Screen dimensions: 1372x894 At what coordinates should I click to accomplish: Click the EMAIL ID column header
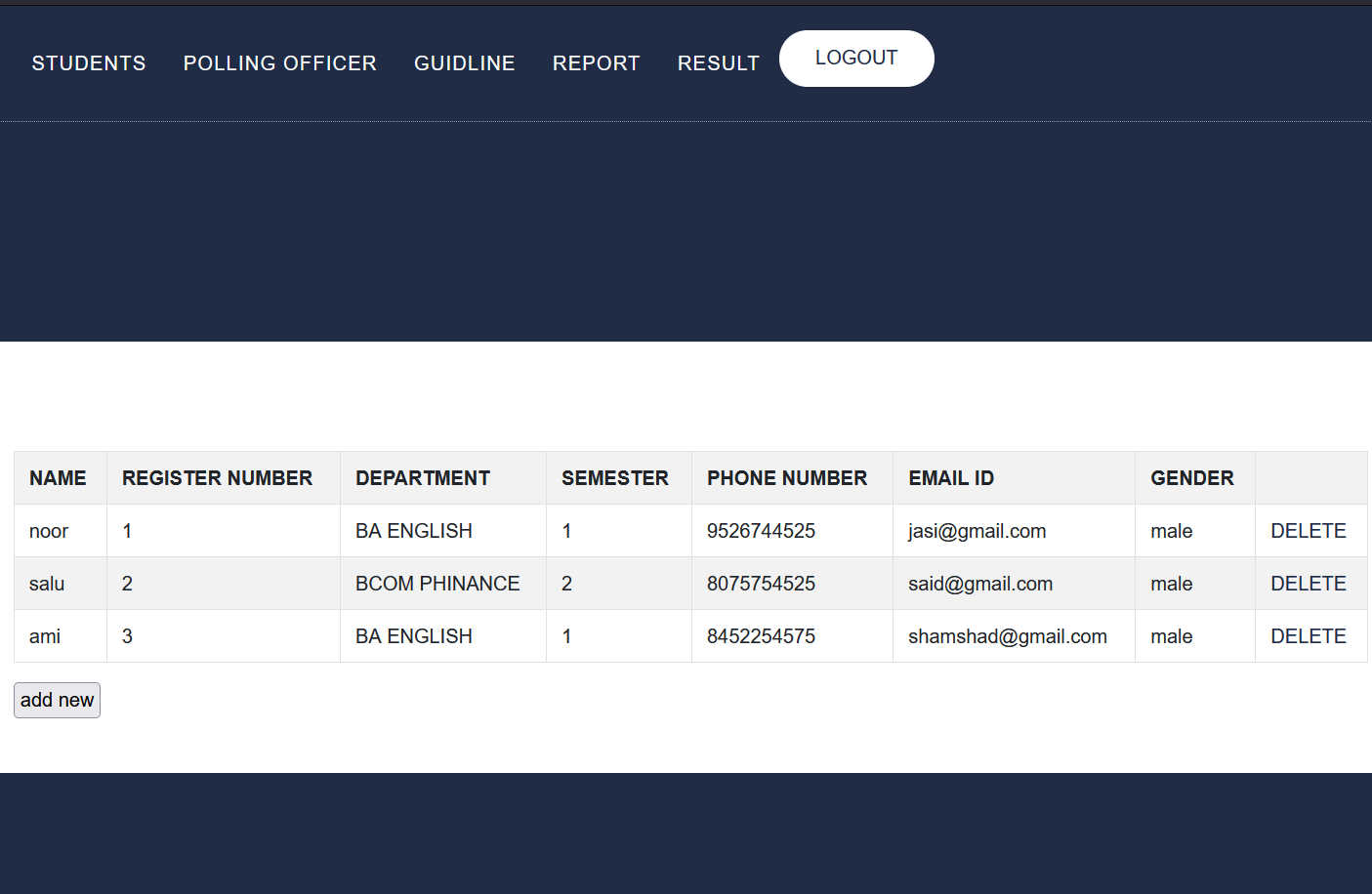click(950, 478)
